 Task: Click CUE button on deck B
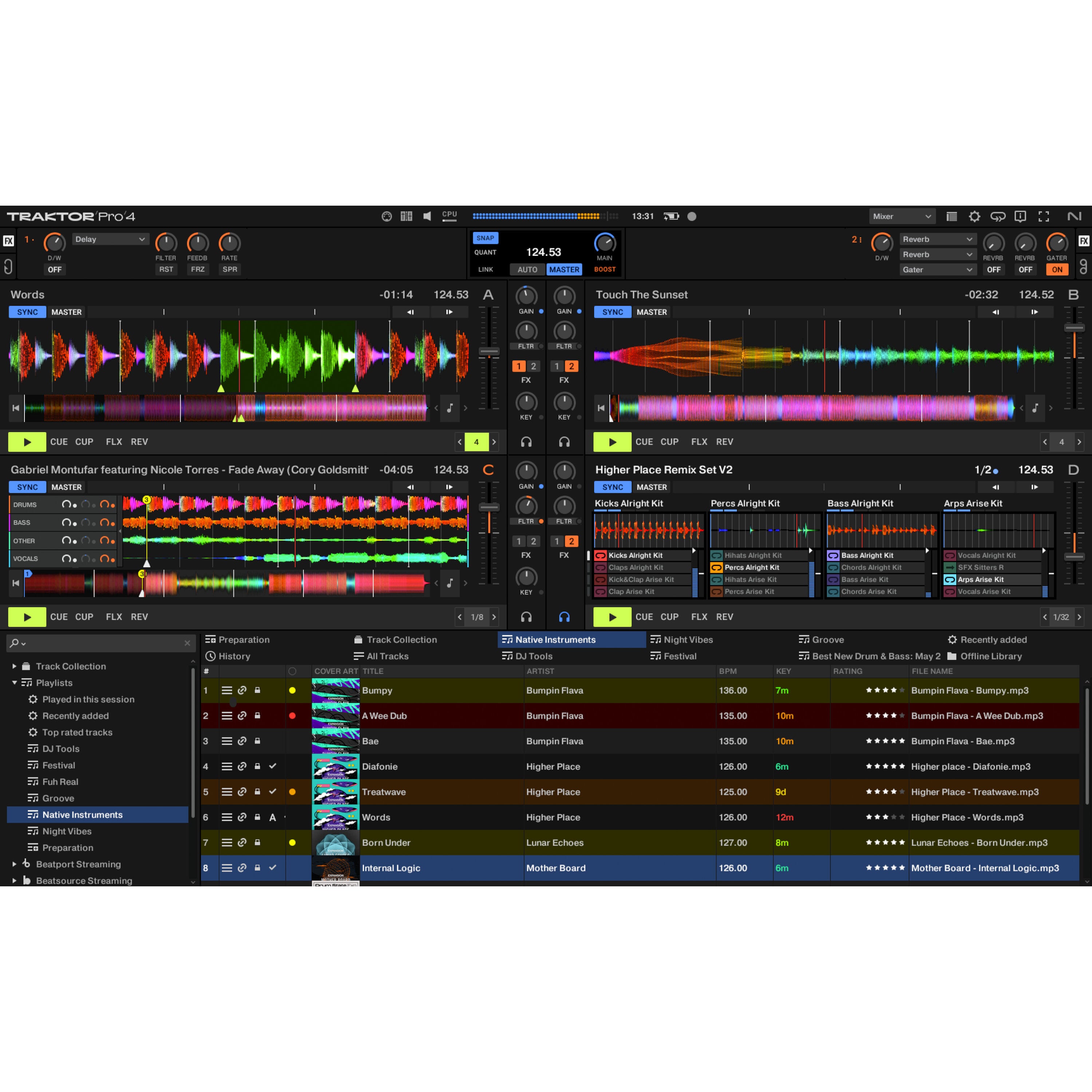pyautogui.click(x=644, y=442)
